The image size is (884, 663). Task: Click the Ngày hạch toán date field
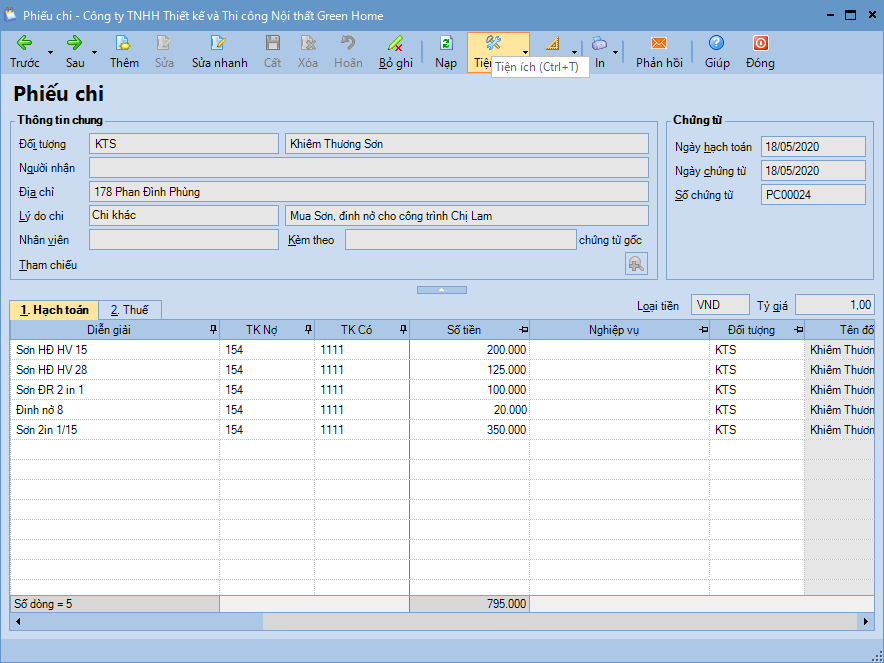coord(813,147)
